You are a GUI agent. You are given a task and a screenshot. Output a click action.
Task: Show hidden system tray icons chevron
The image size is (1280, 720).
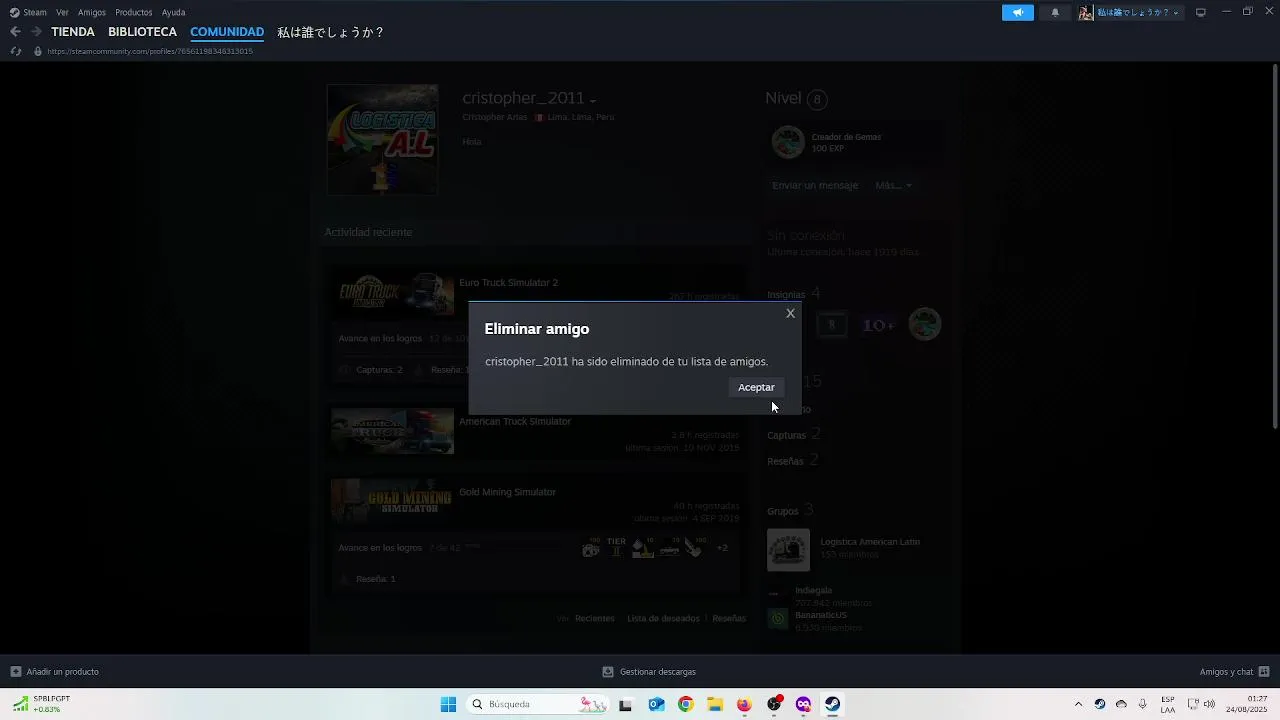click(1078, 704)
